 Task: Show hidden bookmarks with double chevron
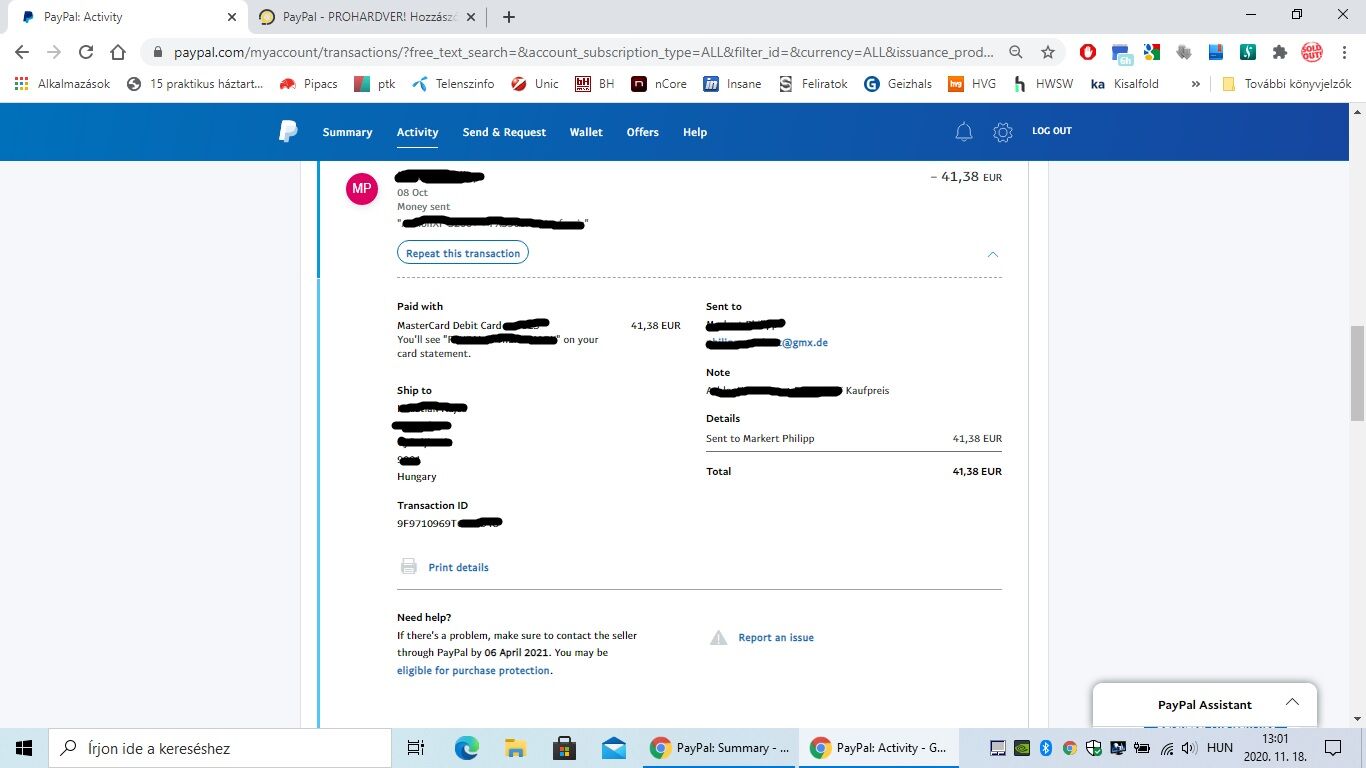click(1195, 84)
